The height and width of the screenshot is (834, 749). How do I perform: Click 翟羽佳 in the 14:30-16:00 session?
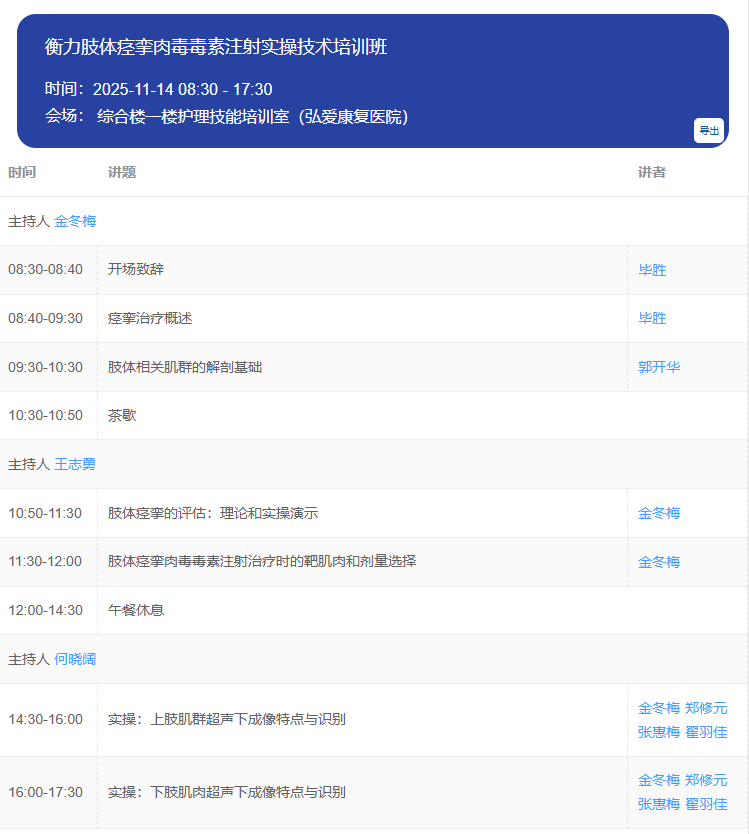[706, 732]
